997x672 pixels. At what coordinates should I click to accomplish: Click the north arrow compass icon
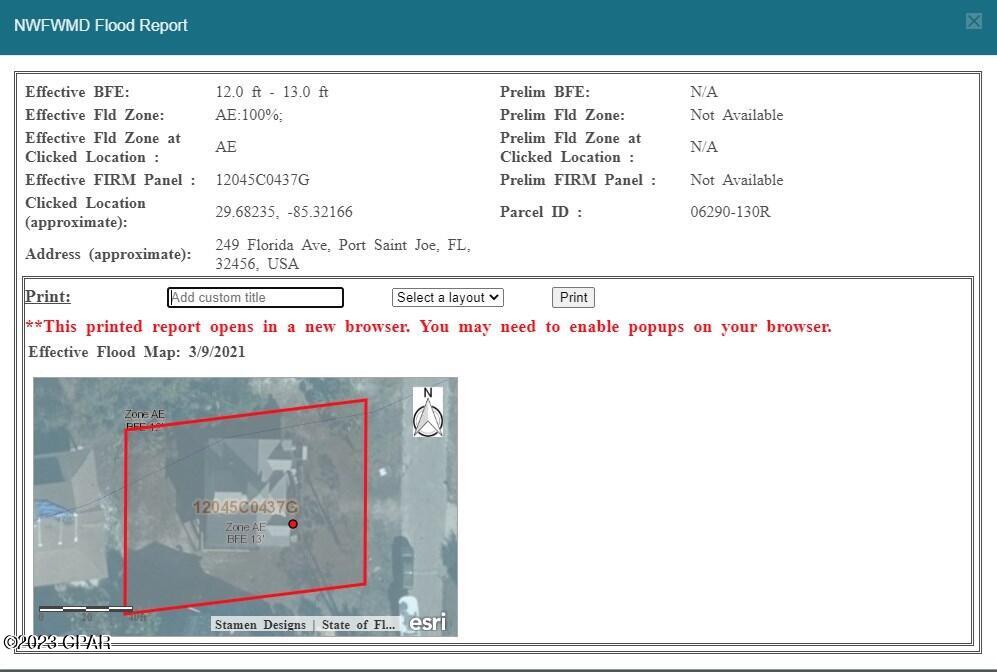coord(428,412)
